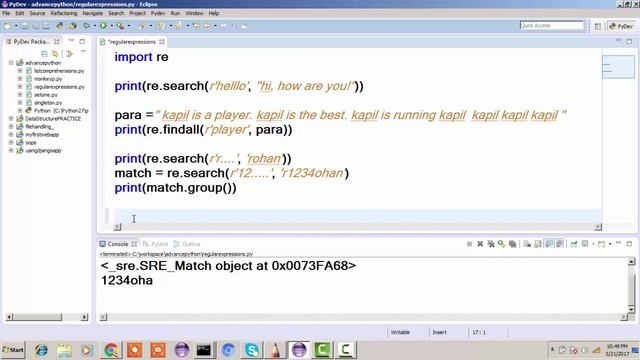Click the Run external tools icon
The image size is (640, 360).
[x=120, y=26]
